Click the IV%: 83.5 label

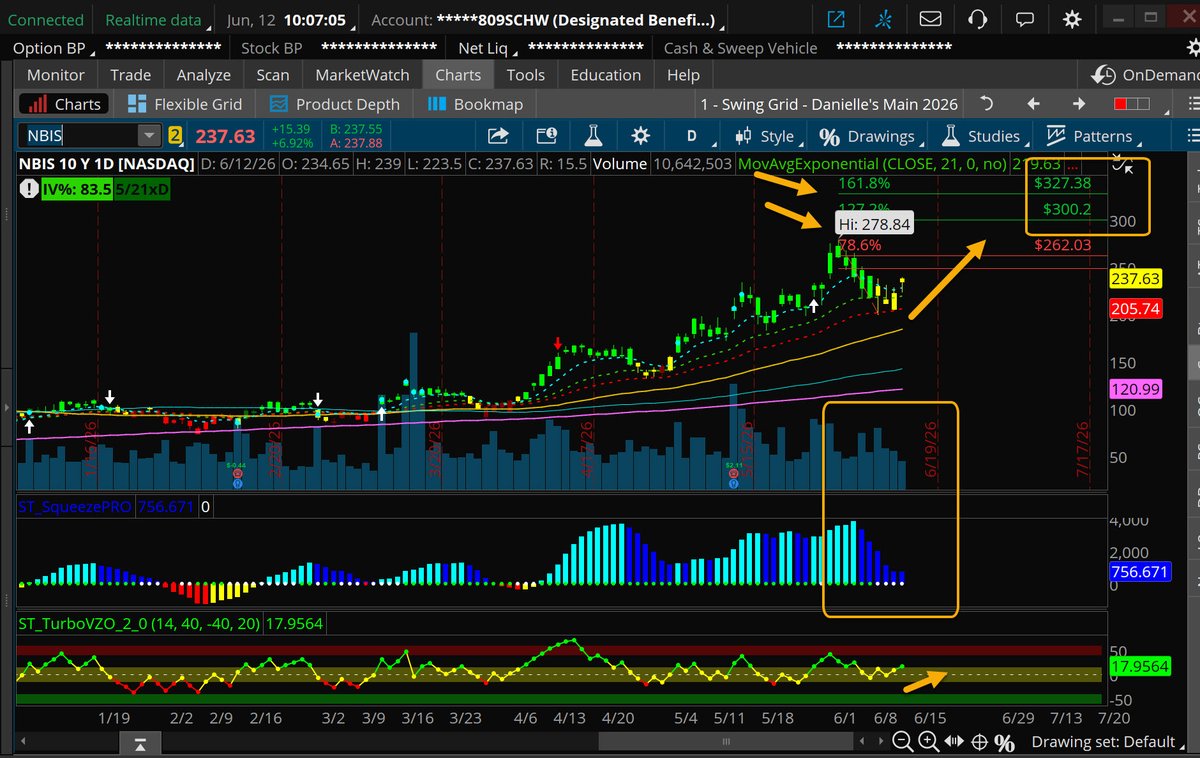point(75,189)
